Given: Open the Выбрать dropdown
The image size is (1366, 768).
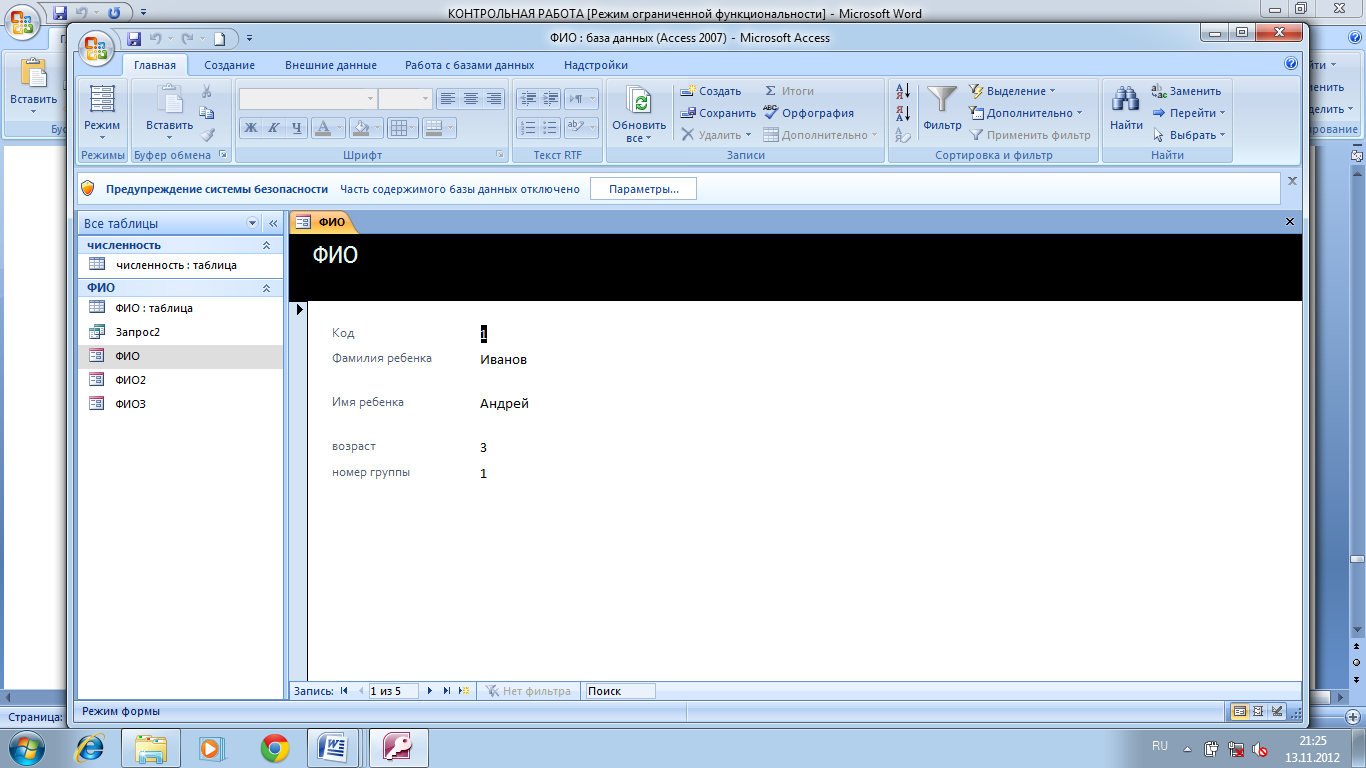Looking at the screenshot, I should click(1189, 135).
